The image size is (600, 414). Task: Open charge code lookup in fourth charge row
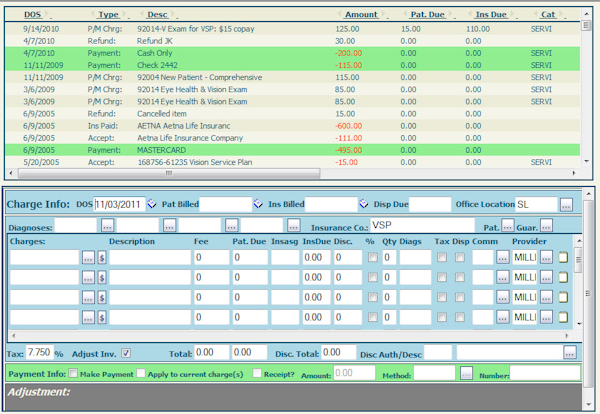88,317
